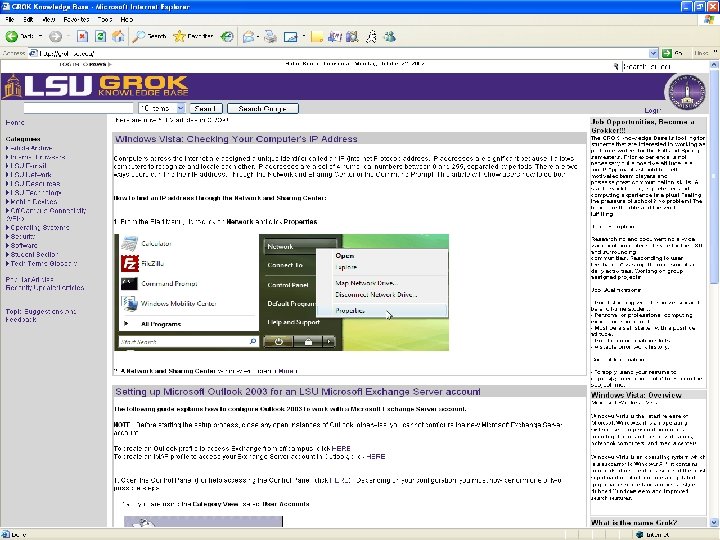Click the Edit page toolbar icon
Viewport: 720px width, 540px height.
pyautogui.click(x=291, y=36)
